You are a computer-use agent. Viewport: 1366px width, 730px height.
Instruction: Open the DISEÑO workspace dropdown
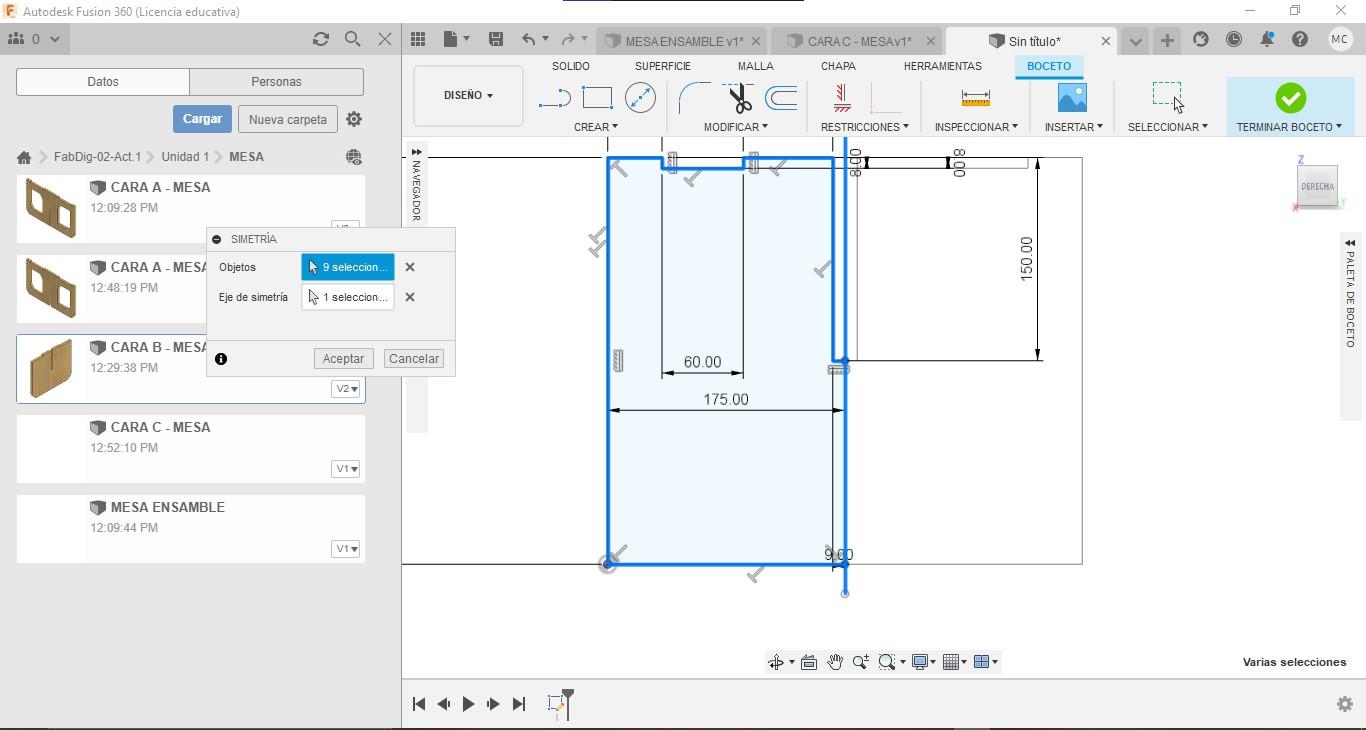pos(468,95)
